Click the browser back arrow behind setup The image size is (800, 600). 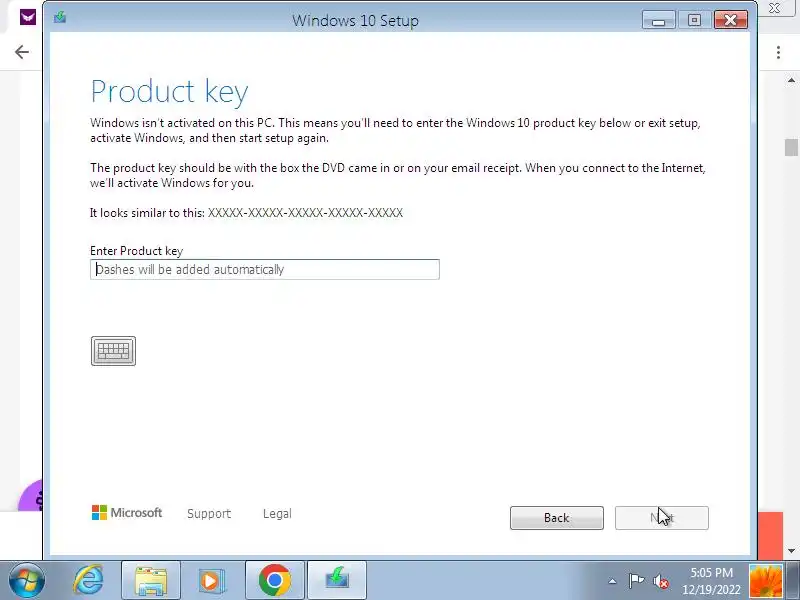21,52
